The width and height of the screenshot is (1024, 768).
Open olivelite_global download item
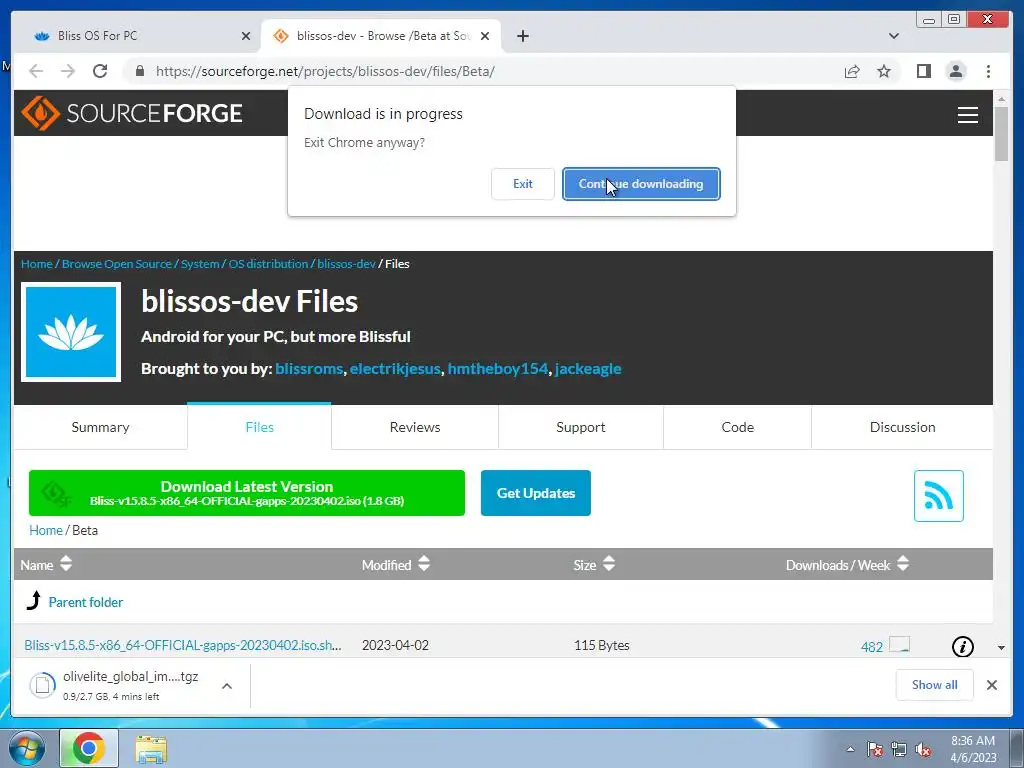click(114, 686)
